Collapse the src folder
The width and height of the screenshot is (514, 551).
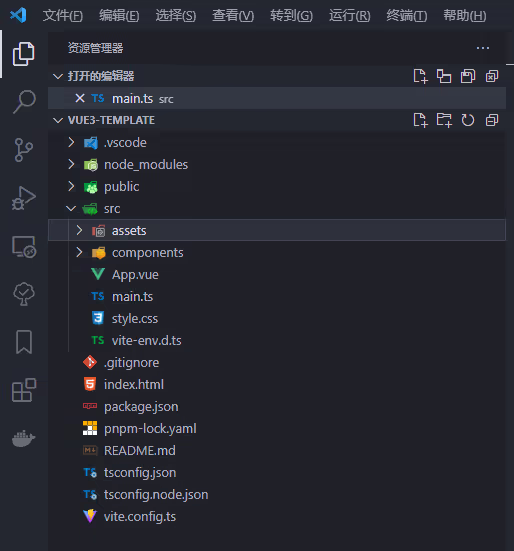click(71, 208)
